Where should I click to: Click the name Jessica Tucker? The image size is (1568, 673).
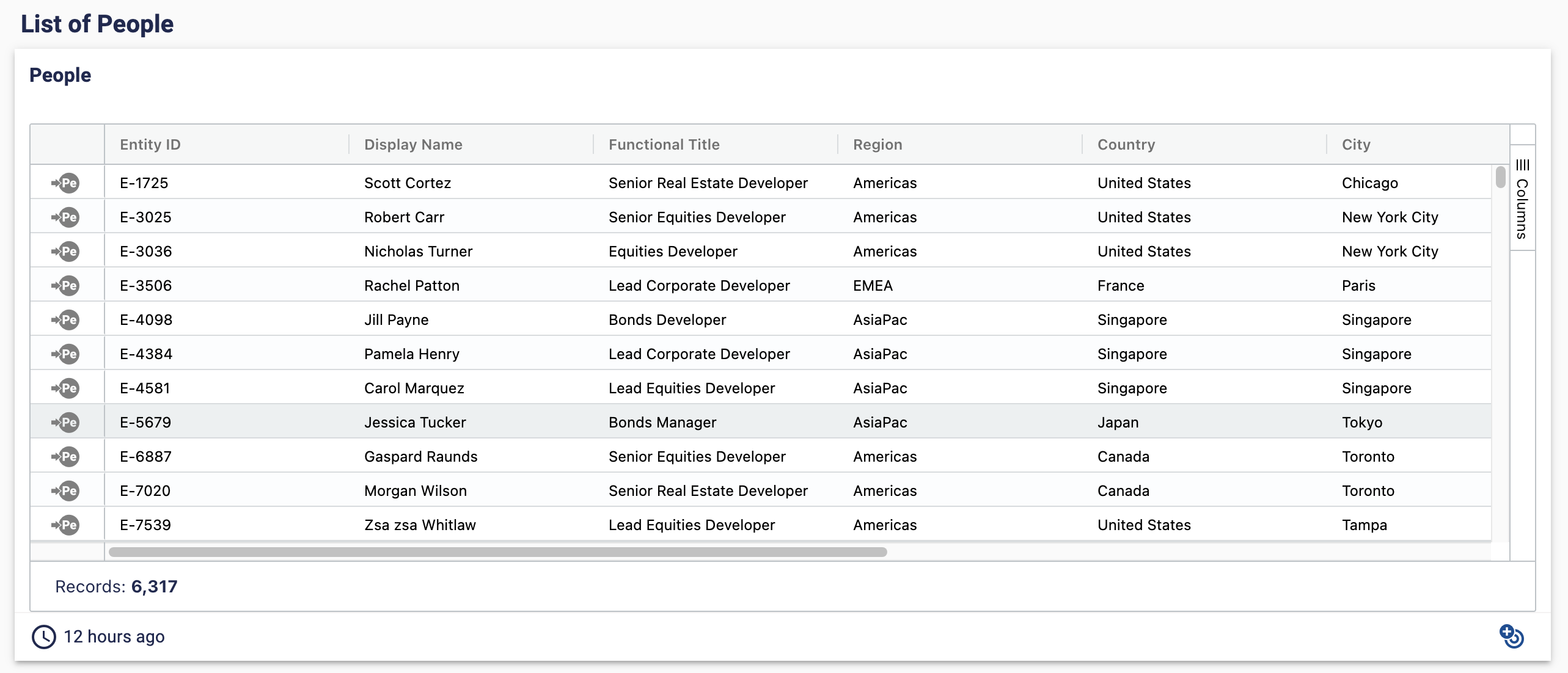415,422
